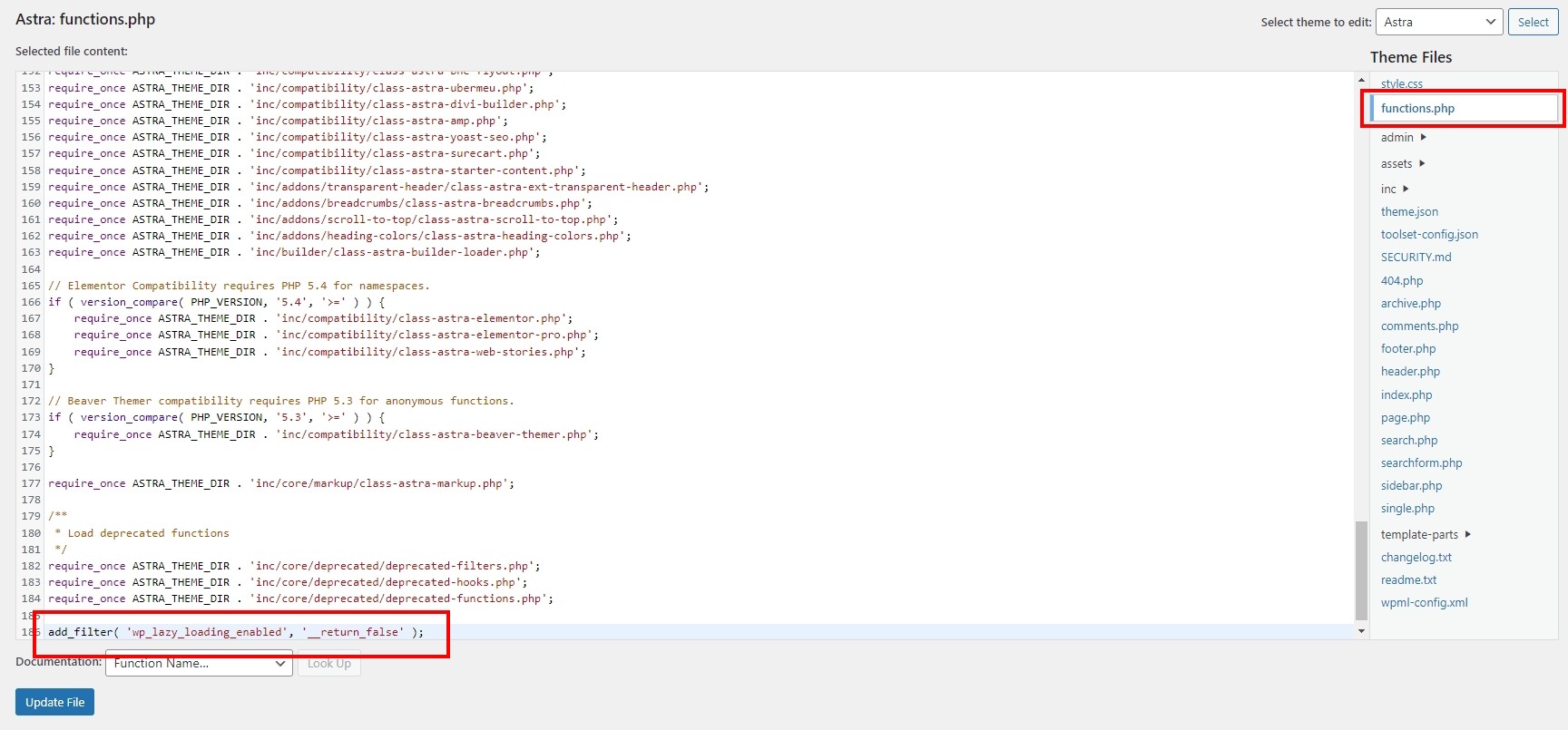Click line requiring class-astra-scroll-to-top.php

[333, 219]
